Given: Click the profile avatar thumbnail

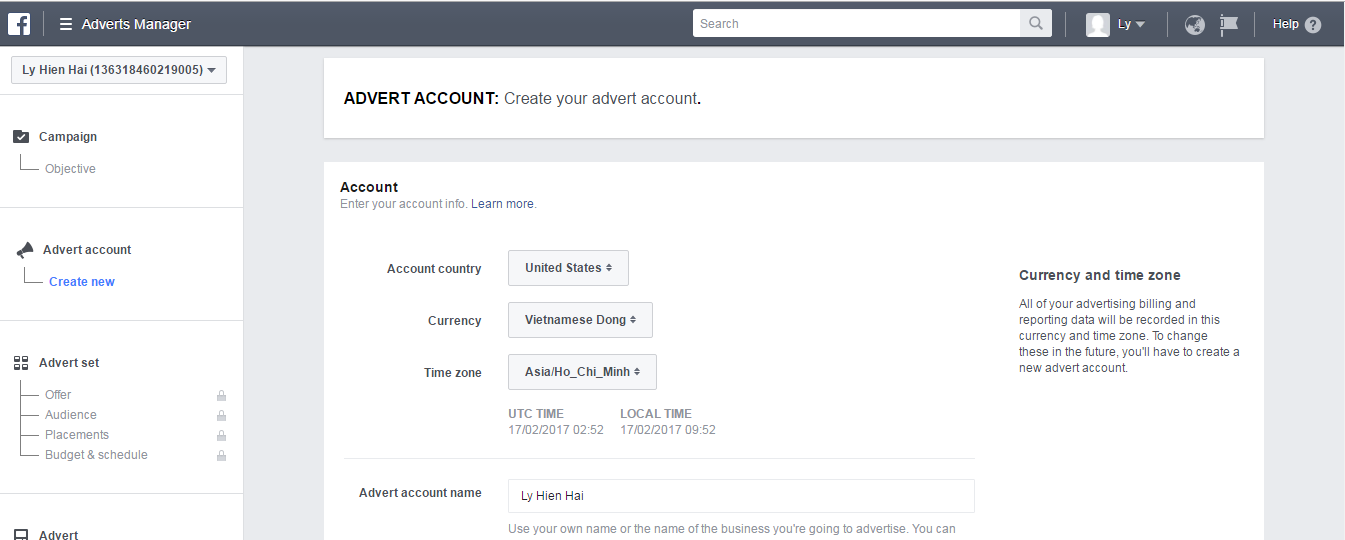Looking at the screenshot, I should tap(1098, 25).
